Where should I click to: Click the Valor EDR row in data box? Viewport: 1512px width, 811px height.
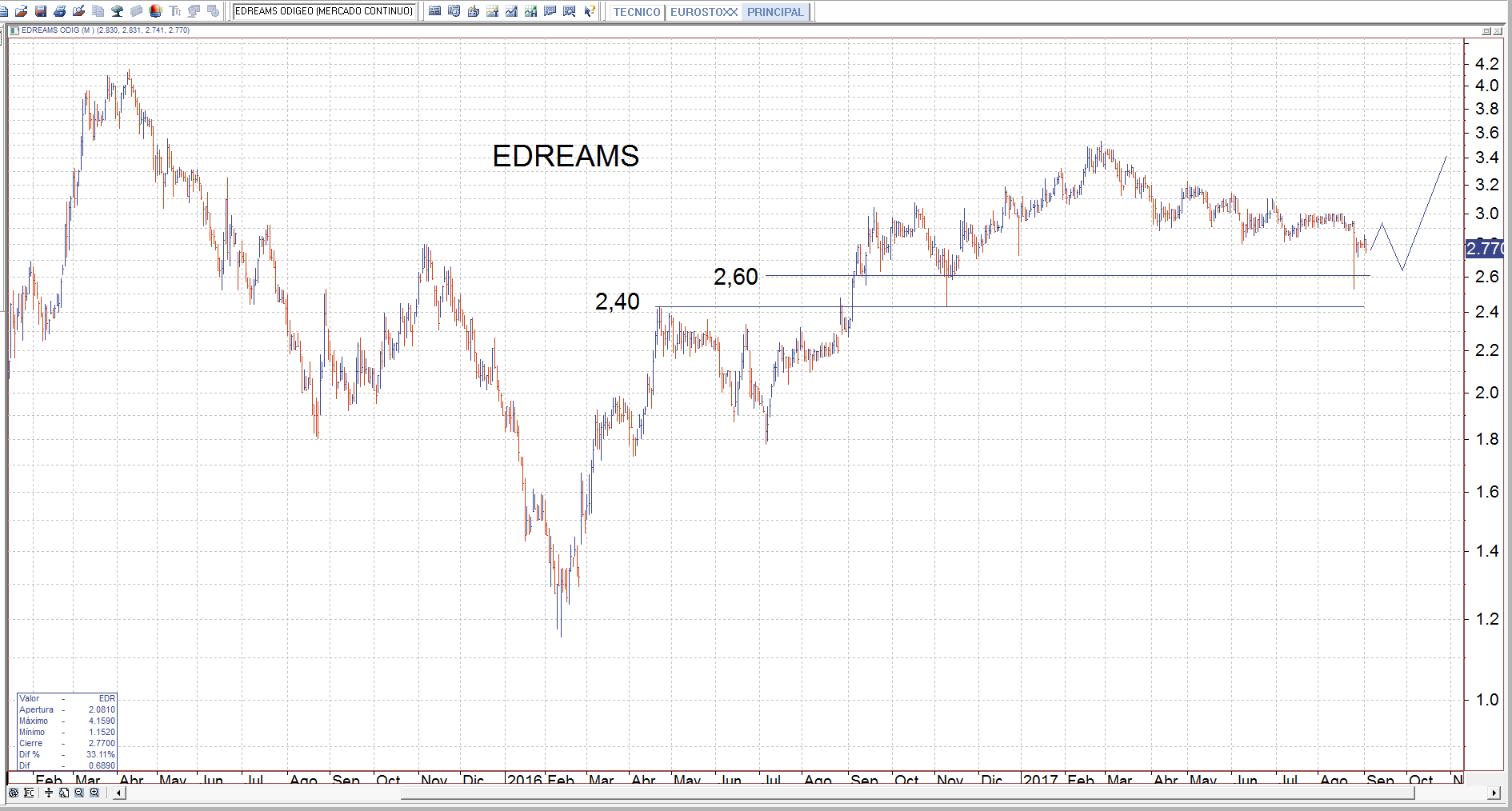coord(67,698)
